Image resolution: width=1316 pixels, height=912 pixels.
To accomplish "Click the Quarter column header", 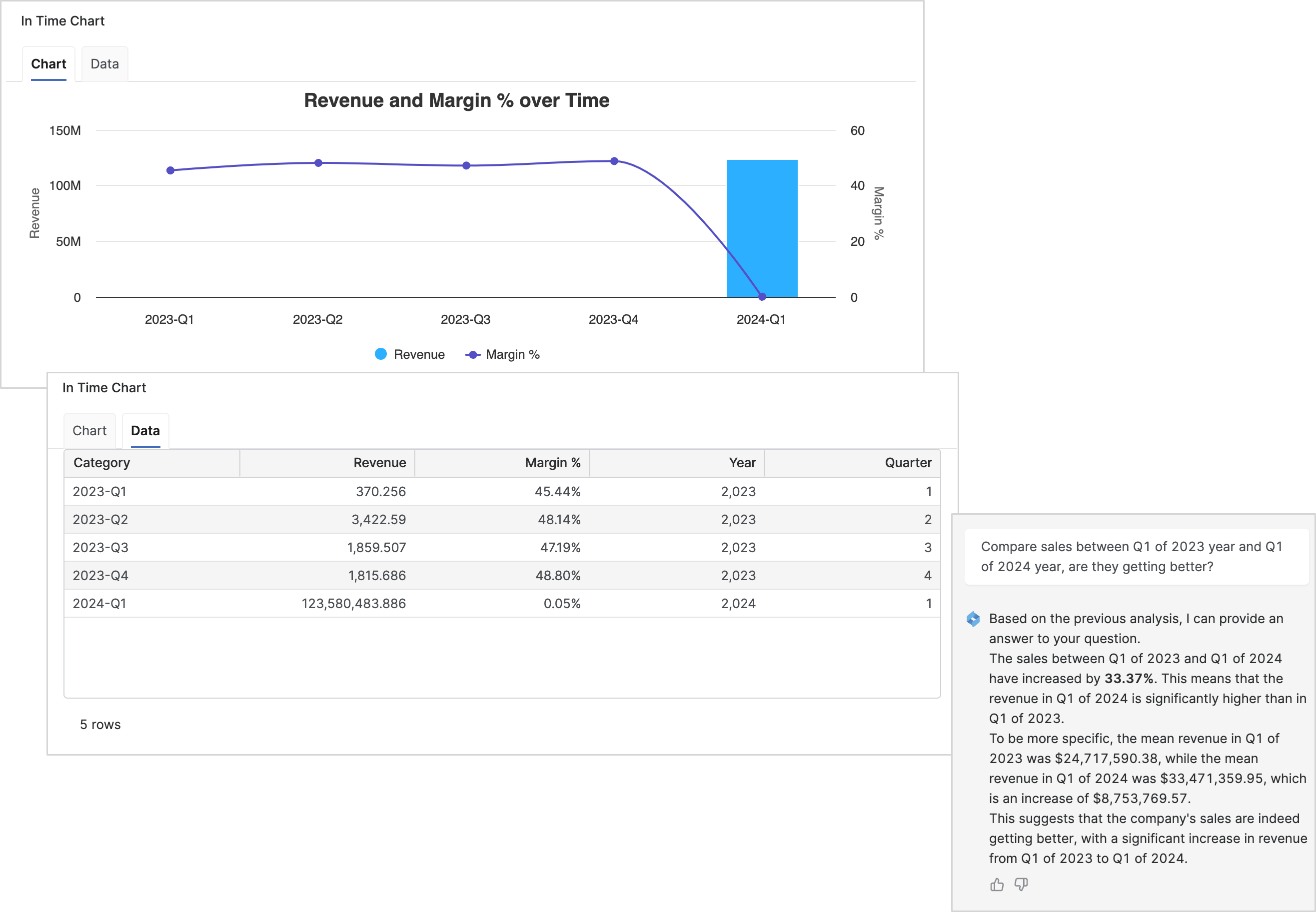I will (x=908, y=463).
